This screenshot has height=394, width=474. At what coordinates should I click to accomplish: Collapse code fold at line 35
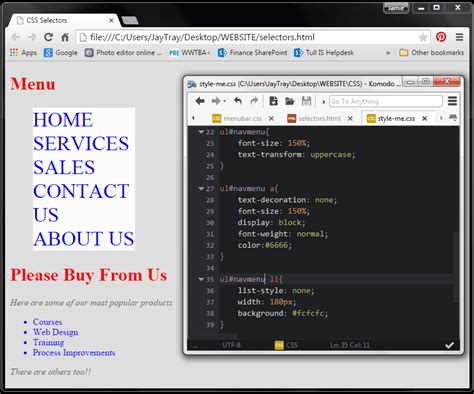click(201, 279)
